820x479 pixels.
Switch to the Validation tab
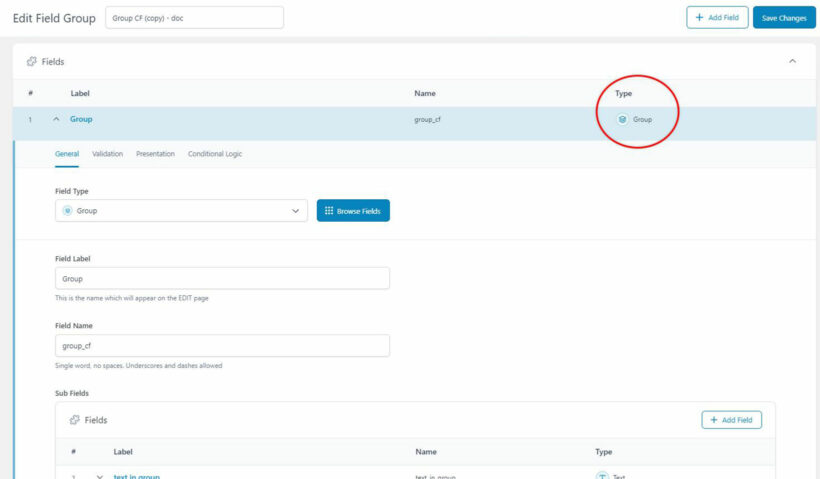click(x=107, y=154)
